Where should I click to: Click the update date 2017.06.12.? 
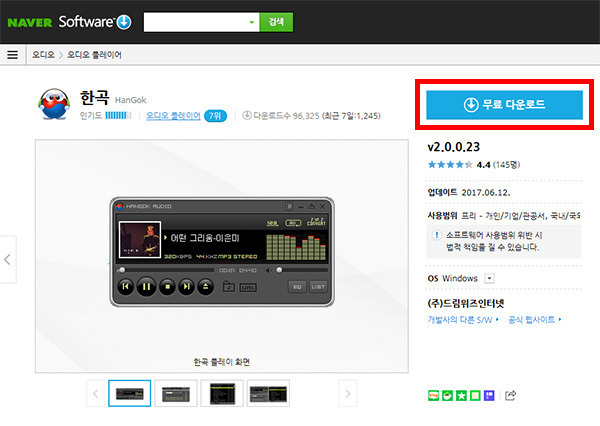(486, 193)
